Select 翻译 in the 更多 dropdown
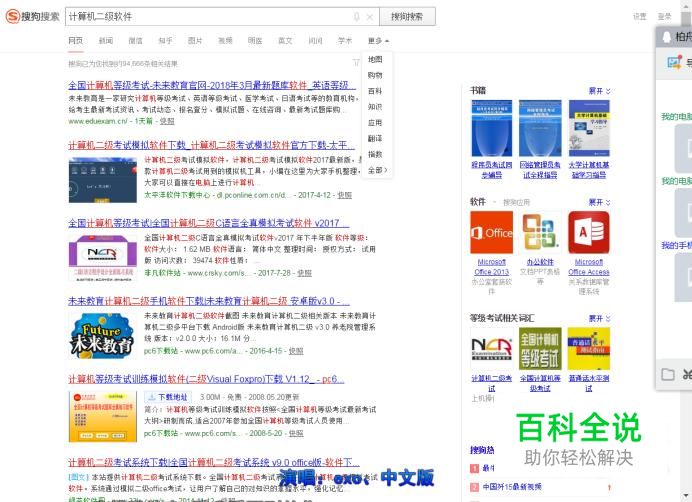The height and width of the screenshot is (502, 692). [x=375, y=139]
